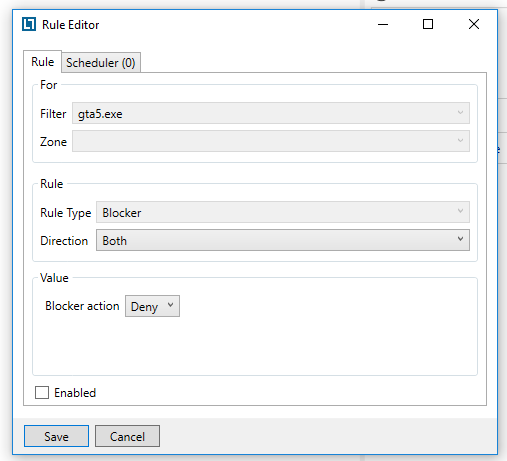Open the Direction dropdown set to Both

(x=283, y=240)
